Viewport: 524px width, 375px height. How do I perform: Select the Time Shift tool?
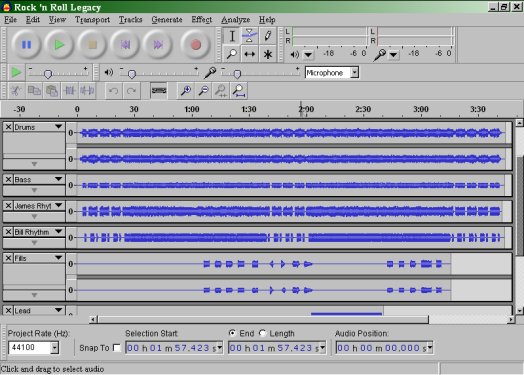tap(250, 54)
